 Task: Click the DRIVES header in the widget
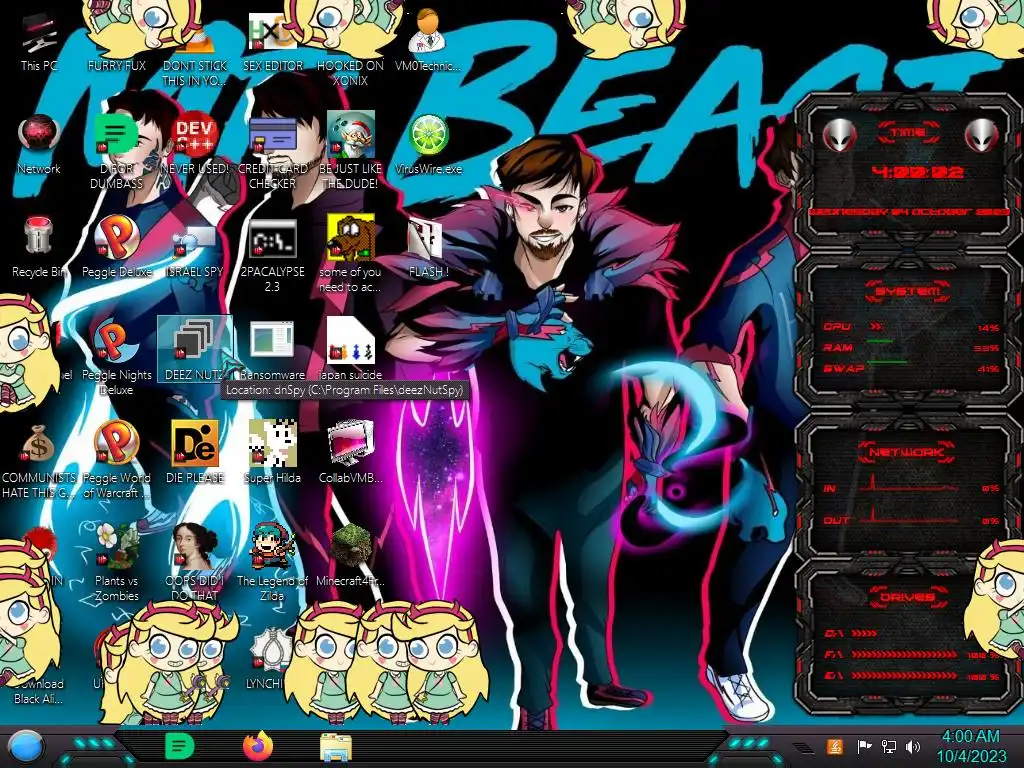[x=908, y=596]
